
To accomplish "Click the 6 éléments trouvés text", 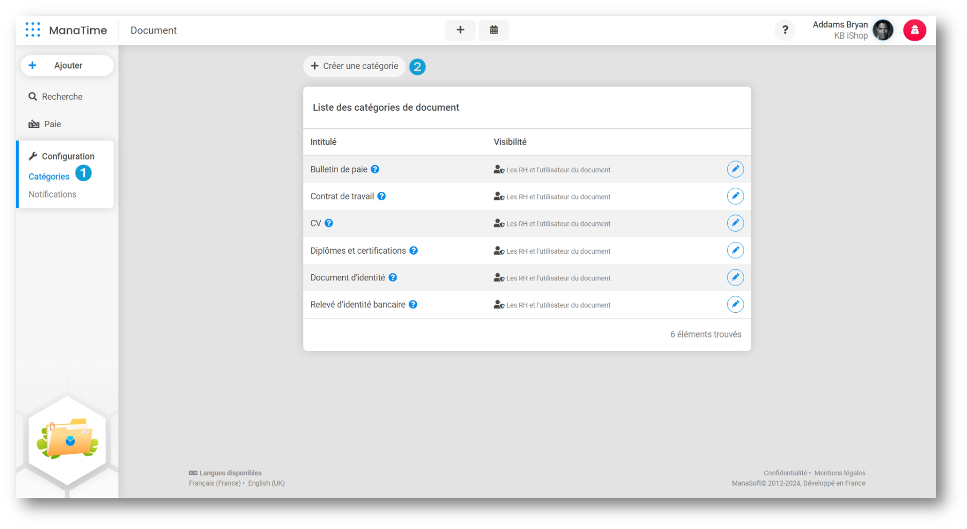I will coord(706,334).
